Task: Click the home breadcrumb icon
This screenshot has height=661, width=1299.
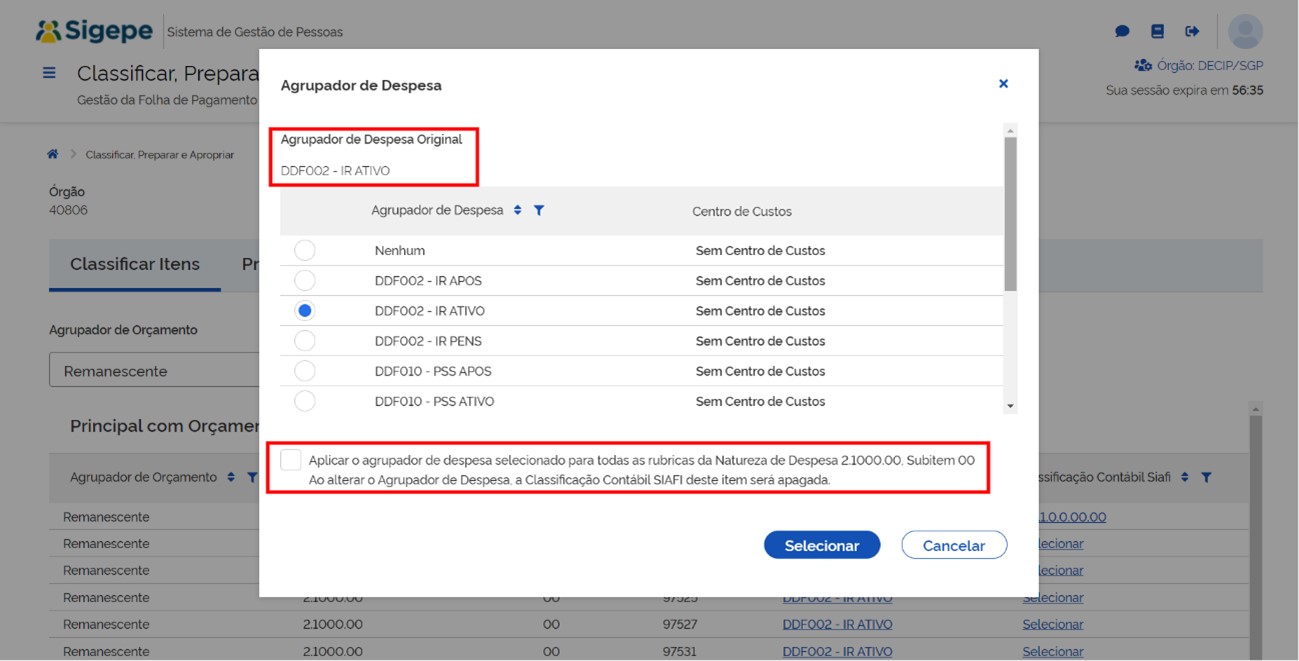Action: pos(53,154)
